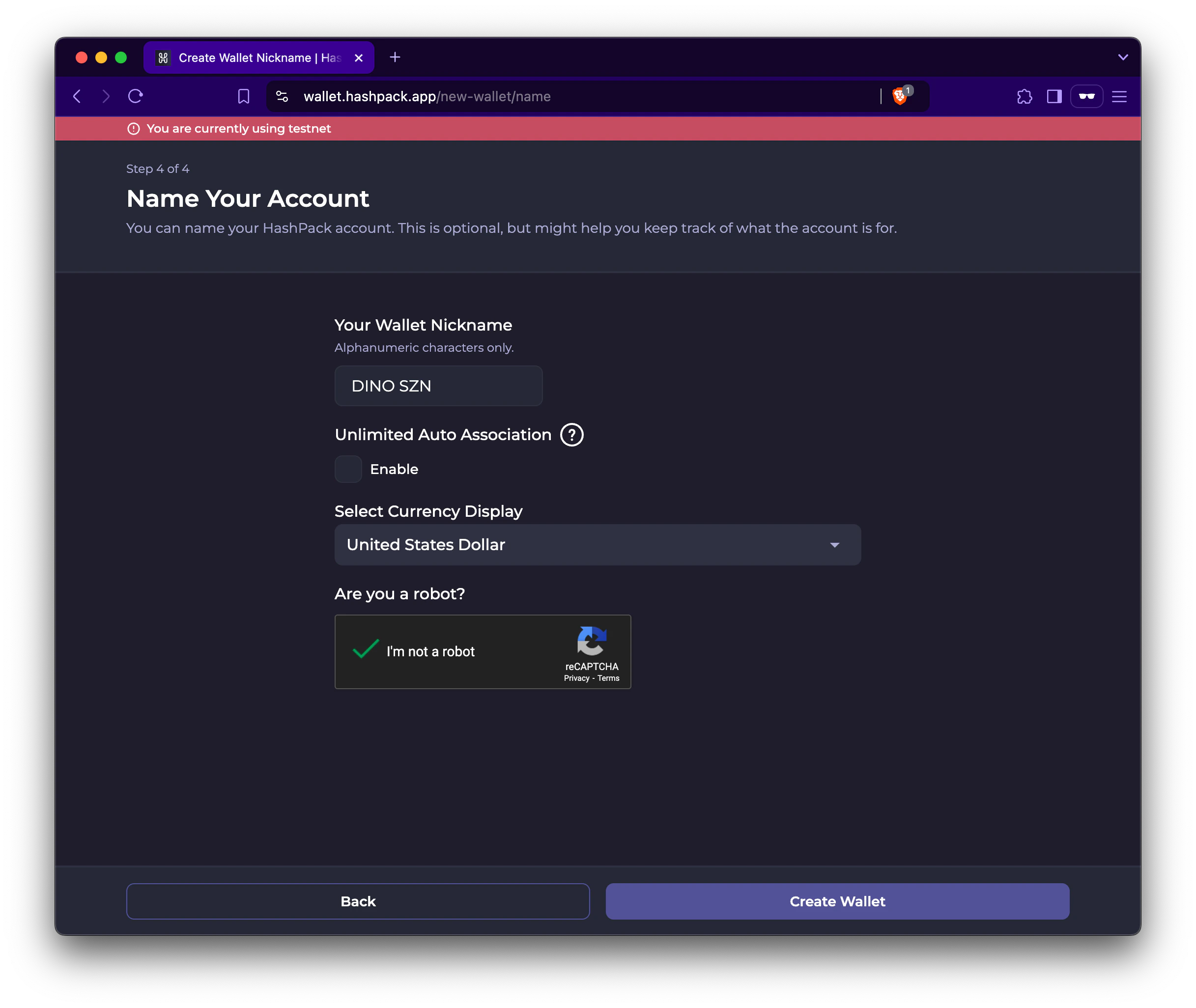The image size is (1196, 1008).
Task: Open a new tab with plus button
Action: [395, 57]
